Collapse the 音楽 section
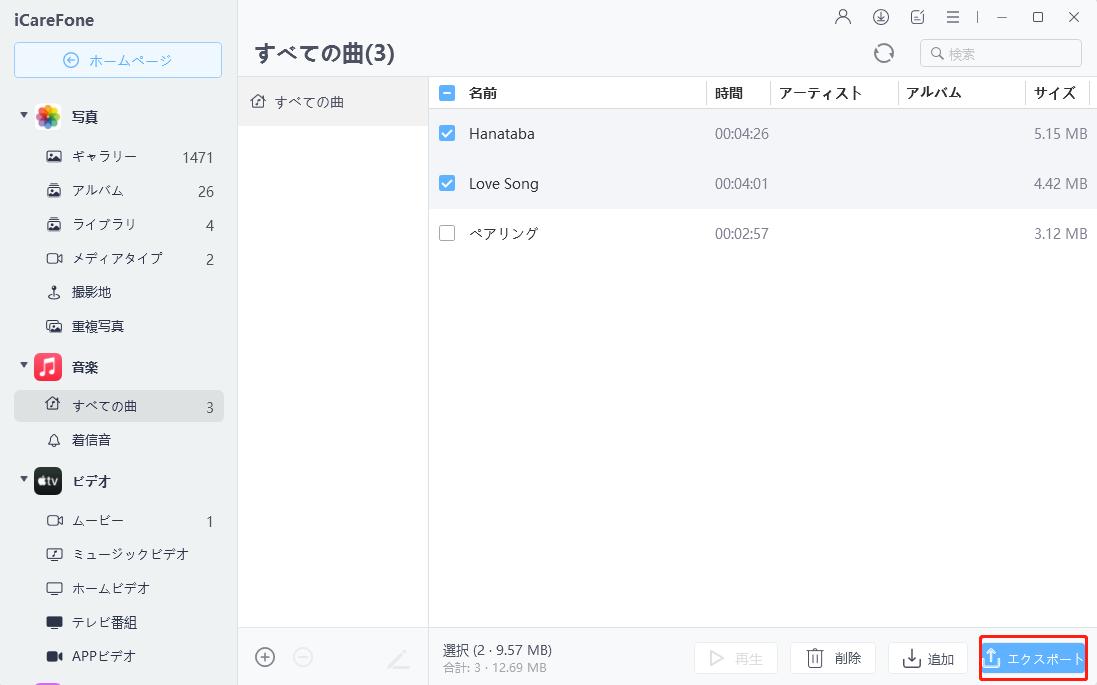 [24, 365]
